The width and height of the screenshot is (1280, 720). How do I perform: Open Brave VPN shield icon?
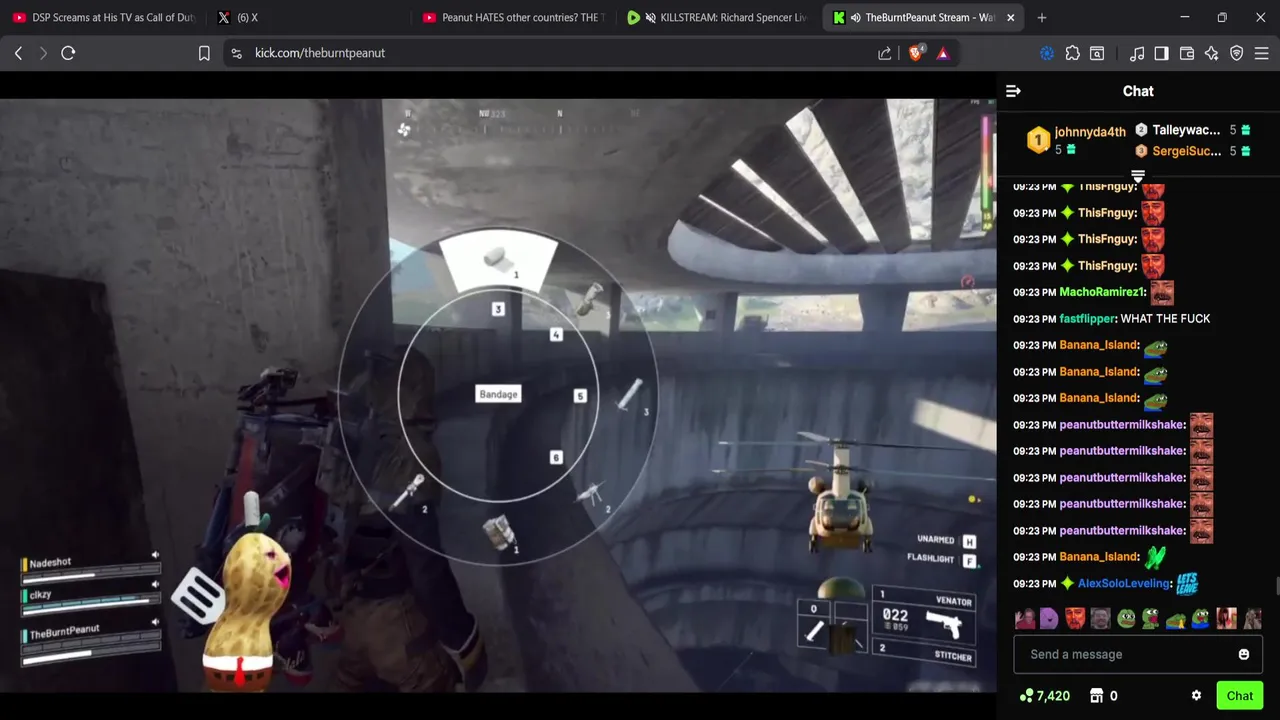point(1237,53)
